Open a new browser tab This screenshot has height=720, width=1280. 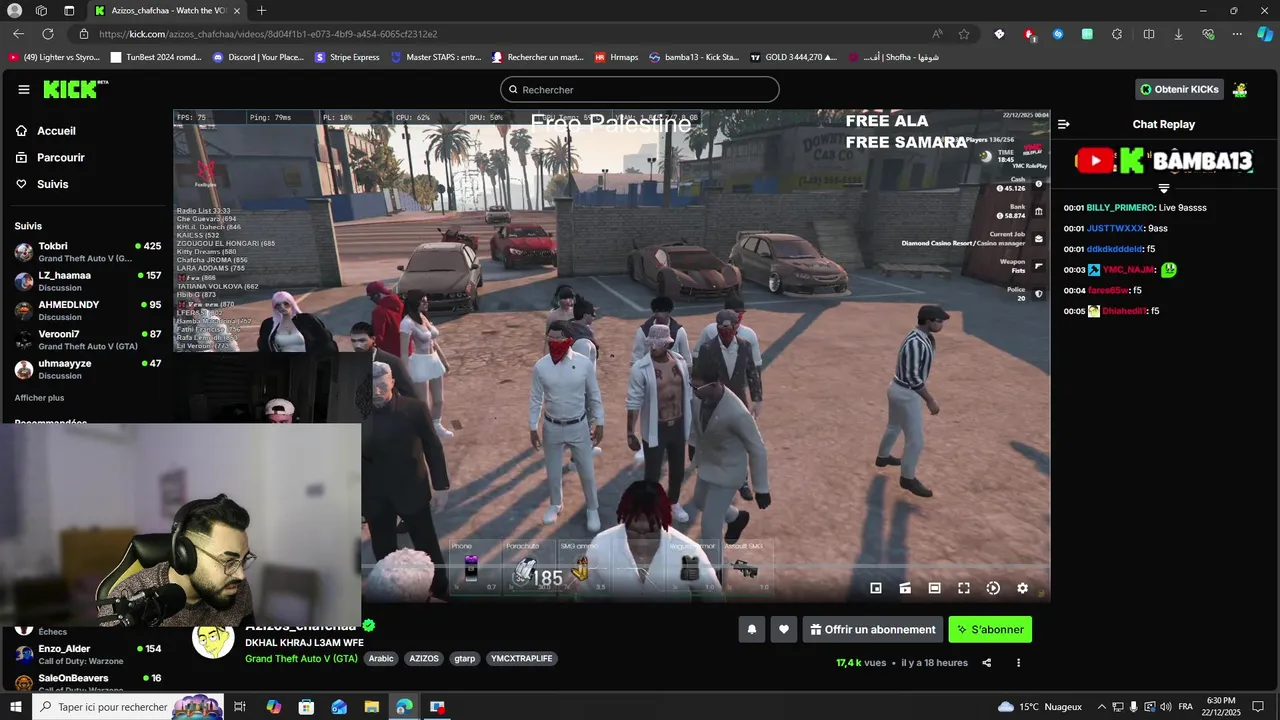coord(261,10)
